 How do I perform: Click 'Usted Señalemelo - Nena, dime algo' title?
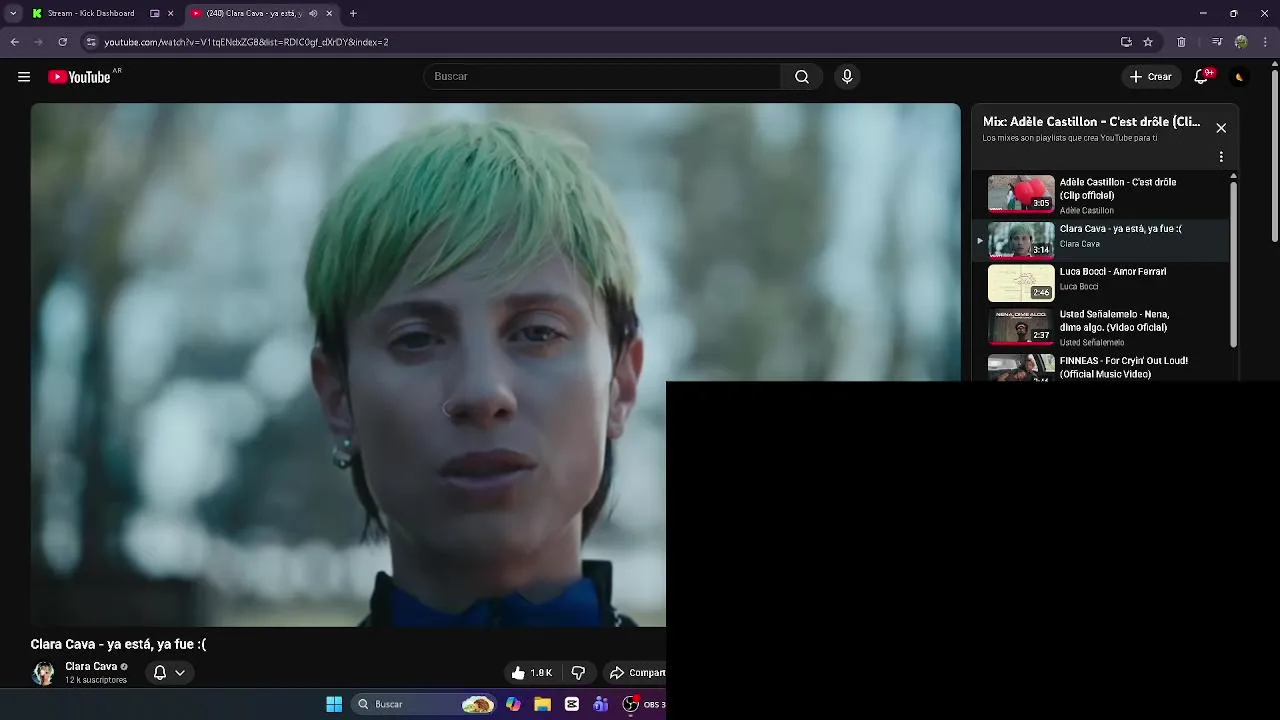[1114, 320]
